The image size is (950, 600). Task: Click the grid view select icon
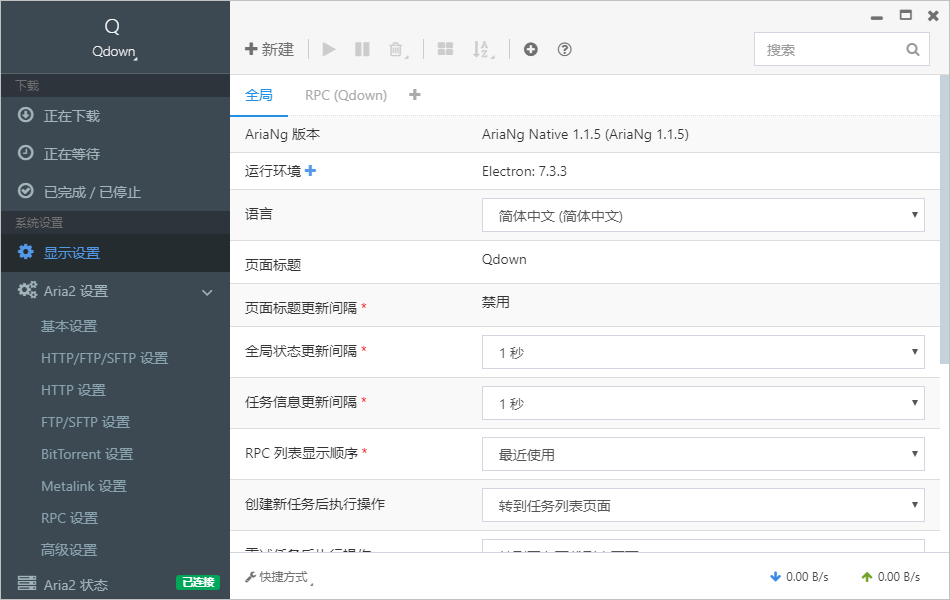pyautogui.click(x=446, y=49)
